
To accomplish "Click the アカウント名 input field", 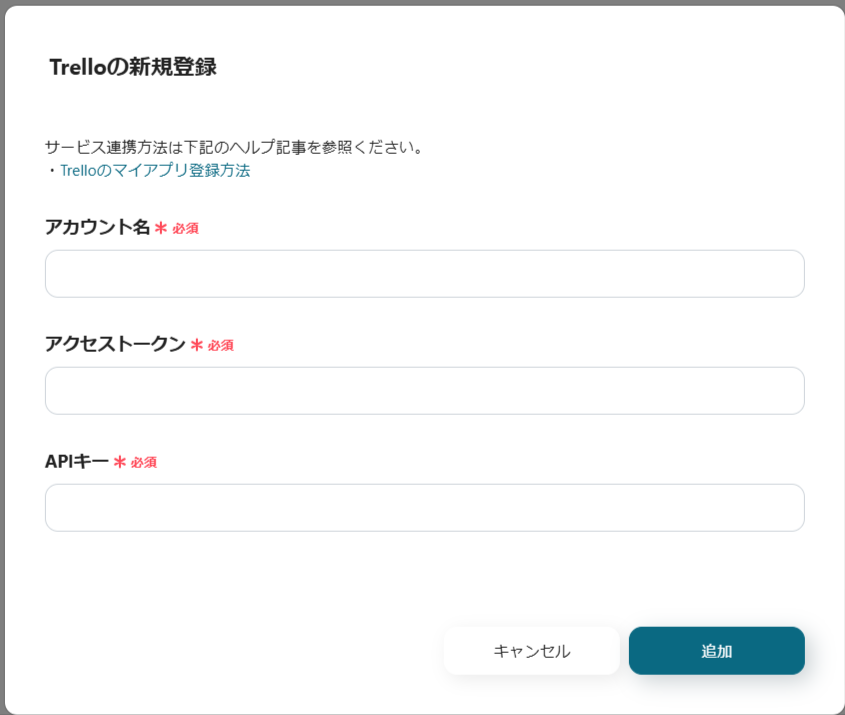I will (425, 274).
